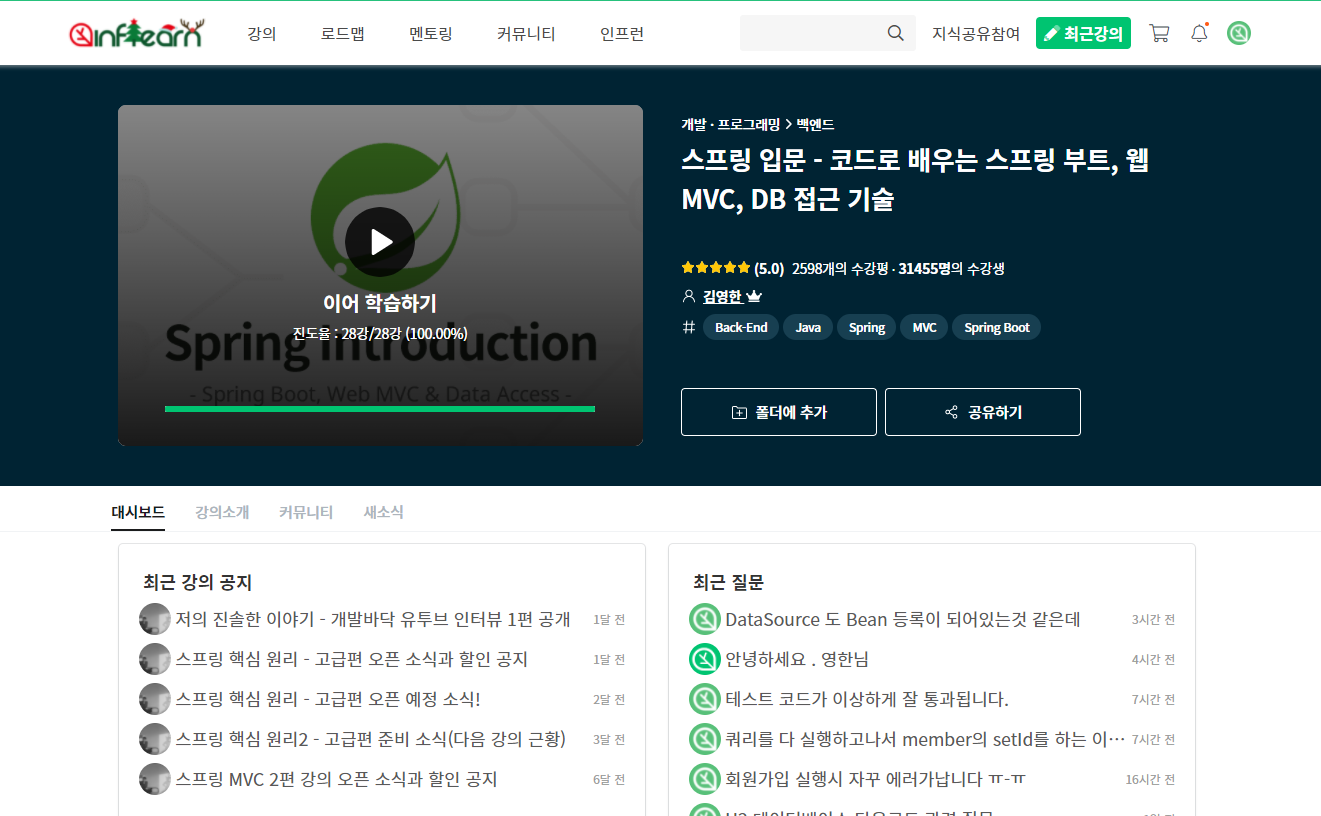Screen dimensions: 1321x816
Task: Click 개발 · 프로그래밍 breadcrumb
Action: (x=731, y=125)
